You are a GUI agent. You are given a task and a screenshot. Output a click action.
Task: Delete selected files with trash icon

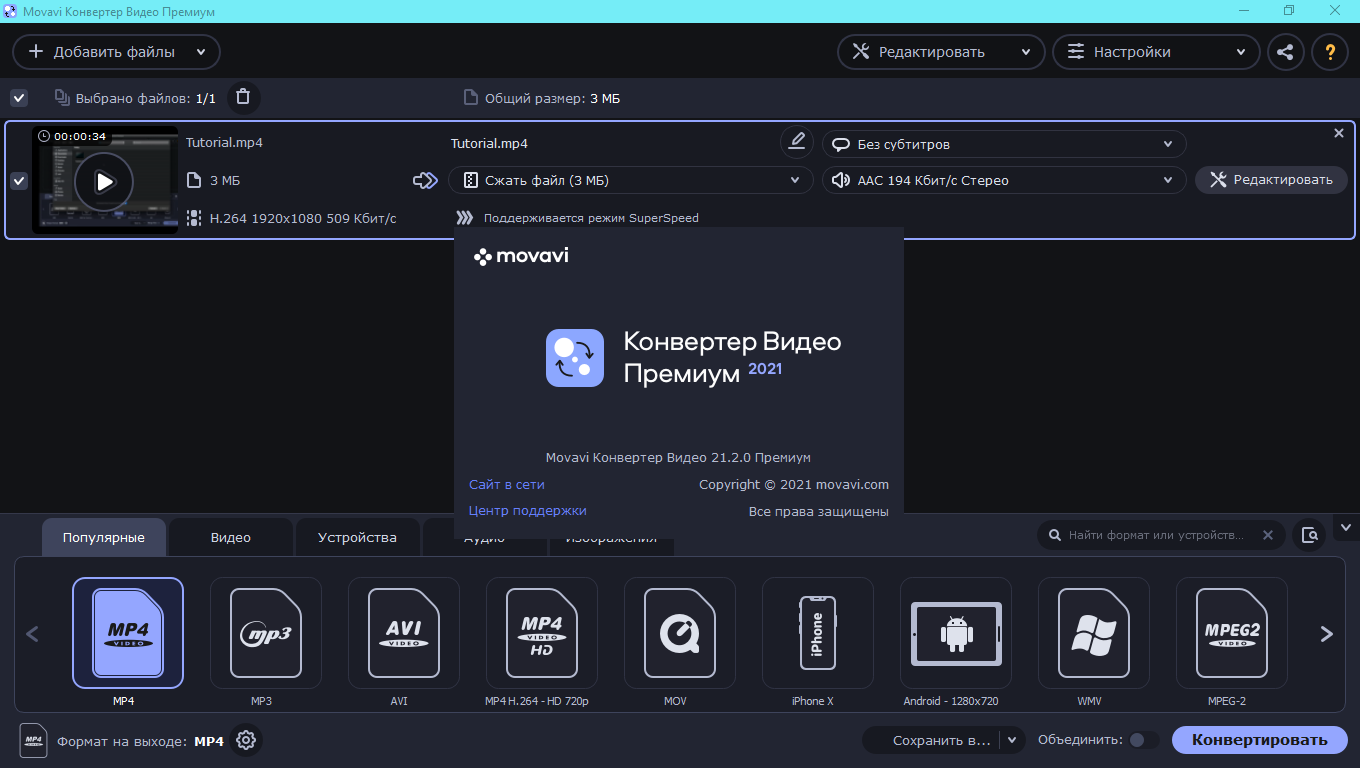pyautogui.click(x=243, y=98)
